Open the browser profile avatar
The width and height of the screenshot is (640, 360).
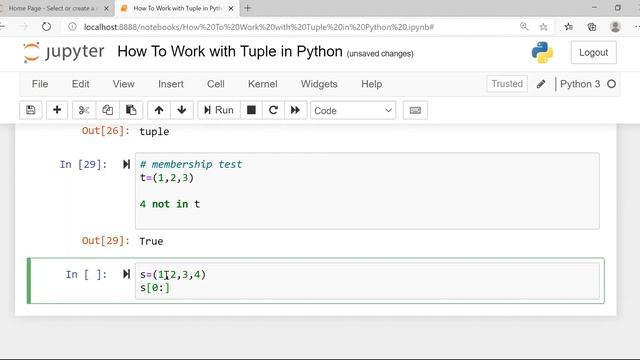click(x=615, y=27)
